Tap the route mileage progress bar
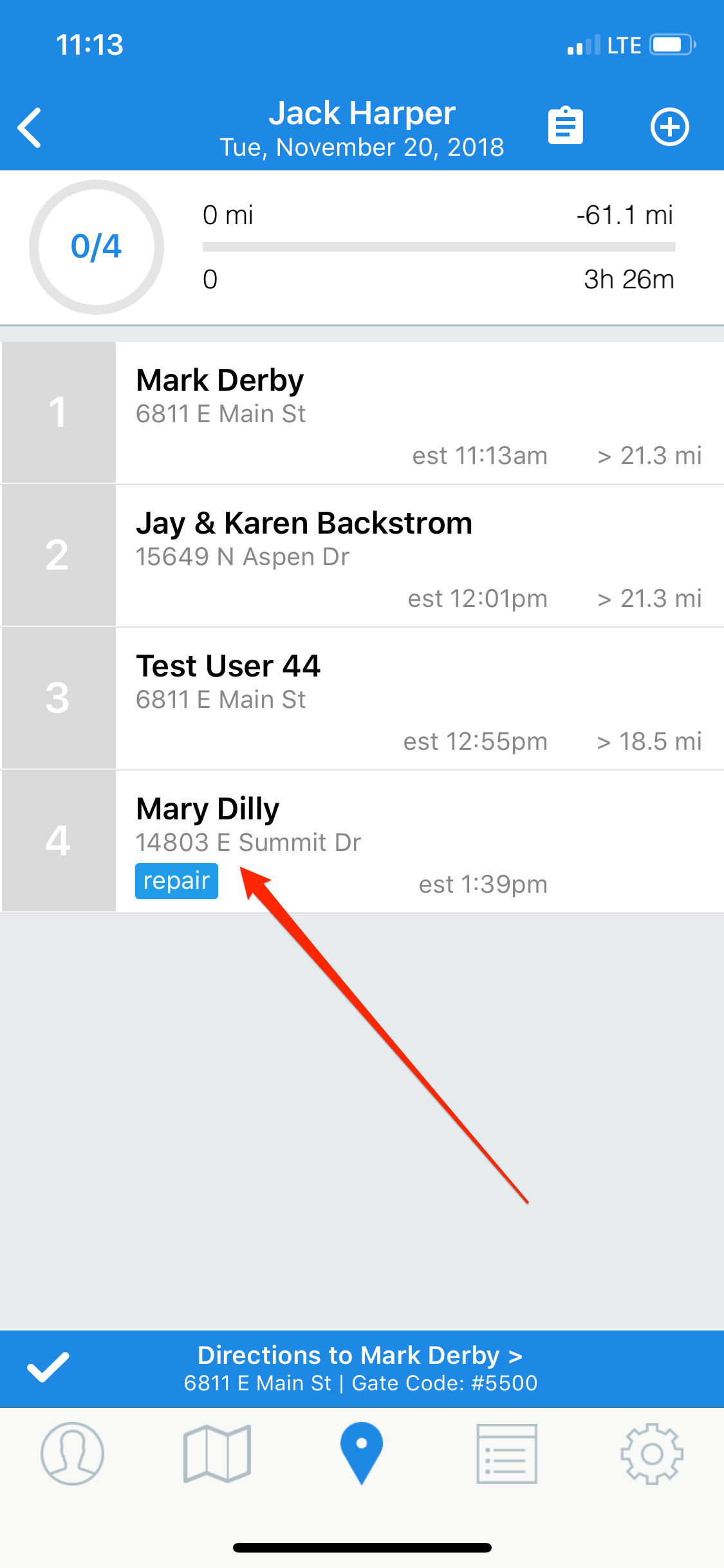This screenshot has width=724, height=1568. 439,247
